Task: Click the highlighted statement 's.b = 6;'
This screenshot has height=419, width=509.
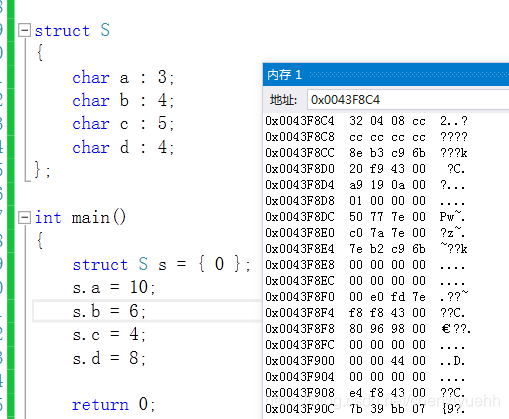Action: tap(109, 311)
